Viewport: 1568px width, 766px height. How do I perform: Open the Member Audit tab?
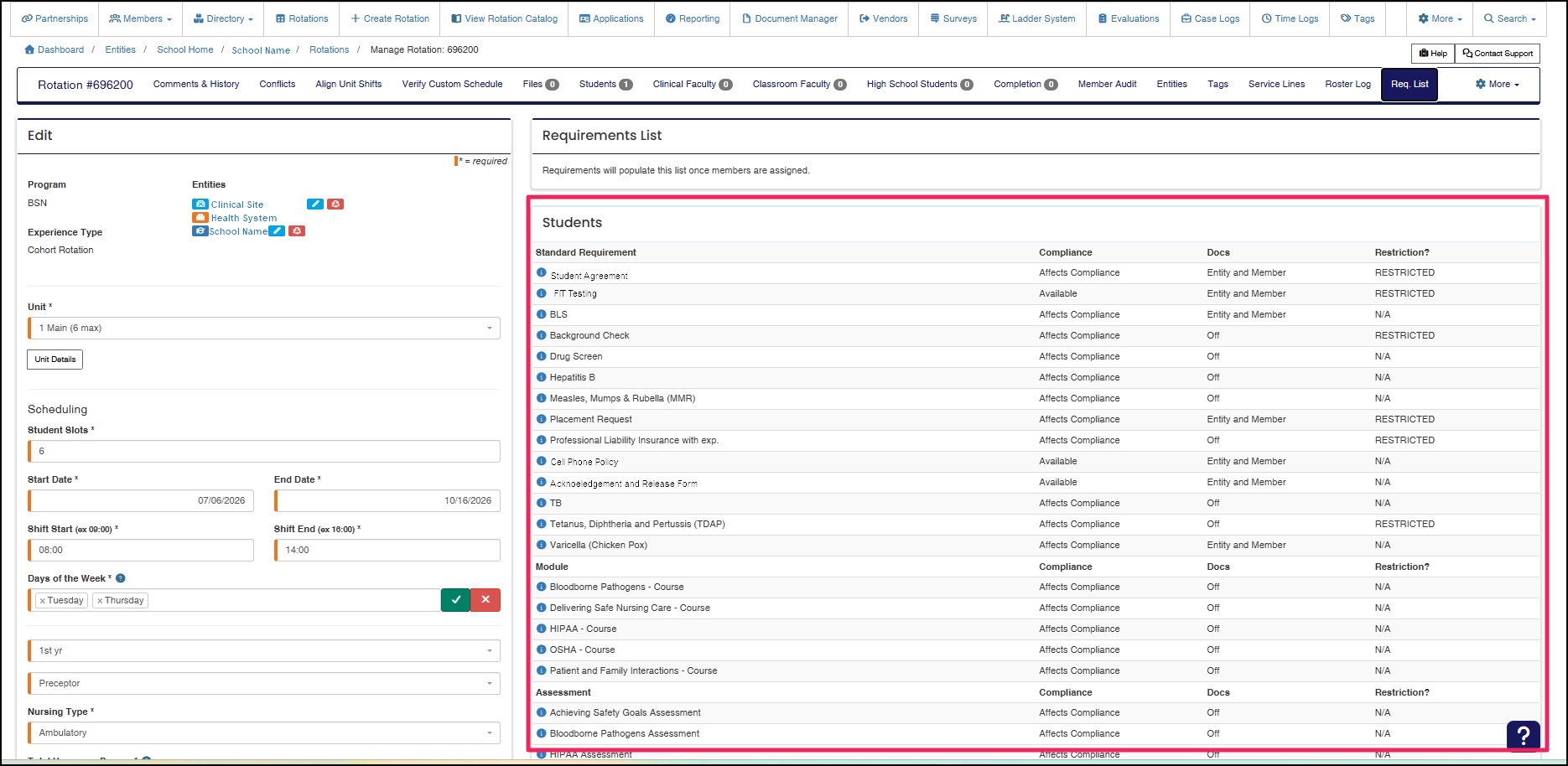(x=1107, y=84)
